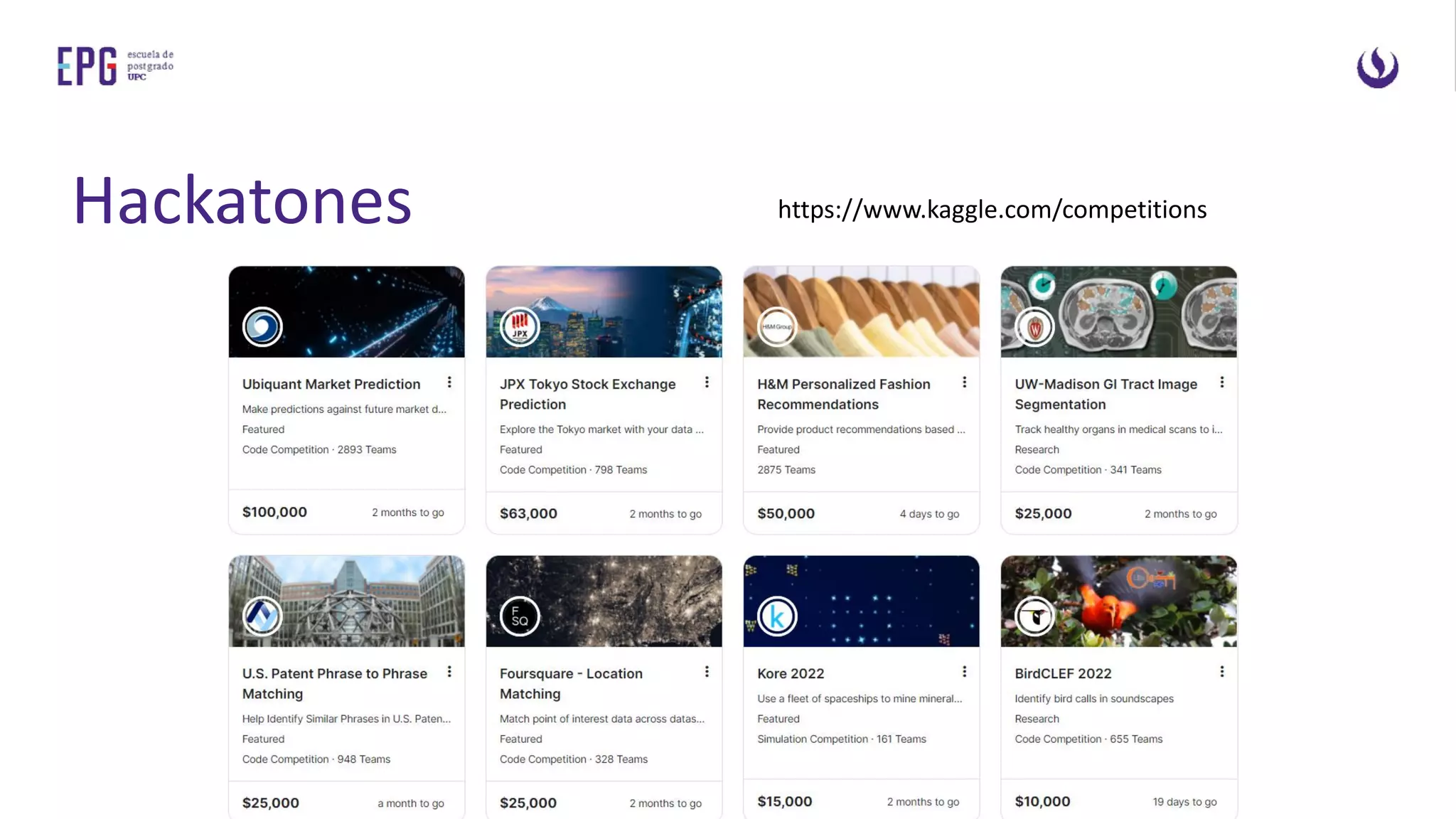The width and height of the screenshot is (1456, 819).
Task: Click the H&M Group logo avatar
Action: coord(777,327)
